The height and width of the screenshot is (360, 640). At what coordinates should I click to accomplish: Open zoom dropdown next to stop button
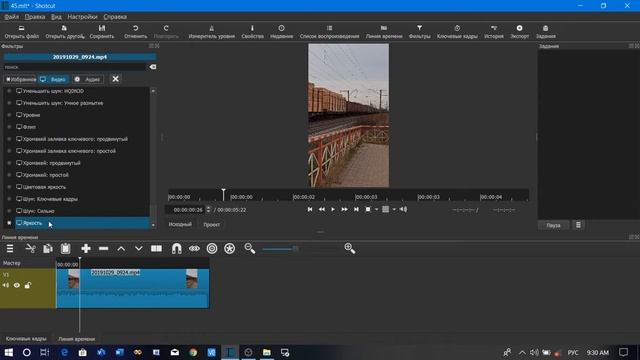point(376,209)
